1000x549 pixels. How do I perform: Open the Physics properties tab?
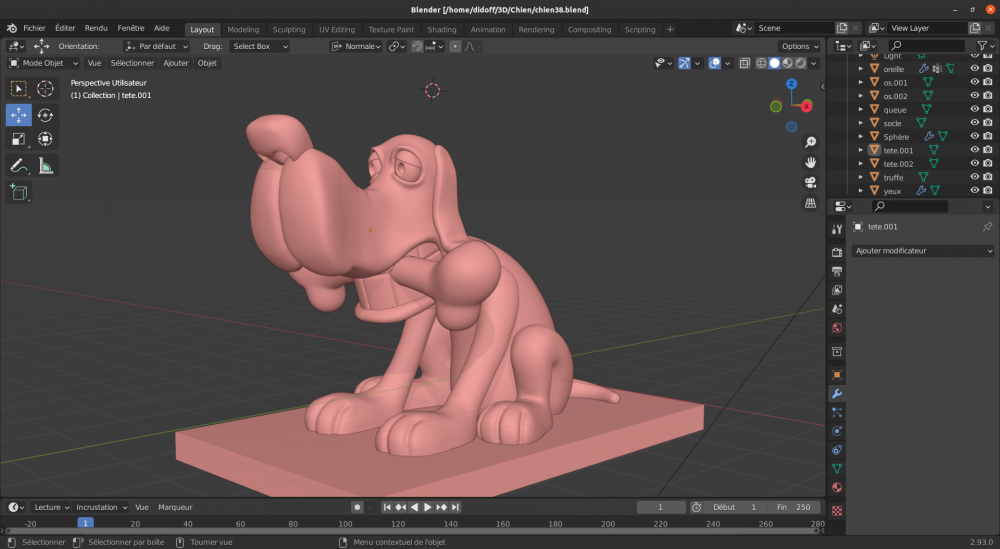837,431
